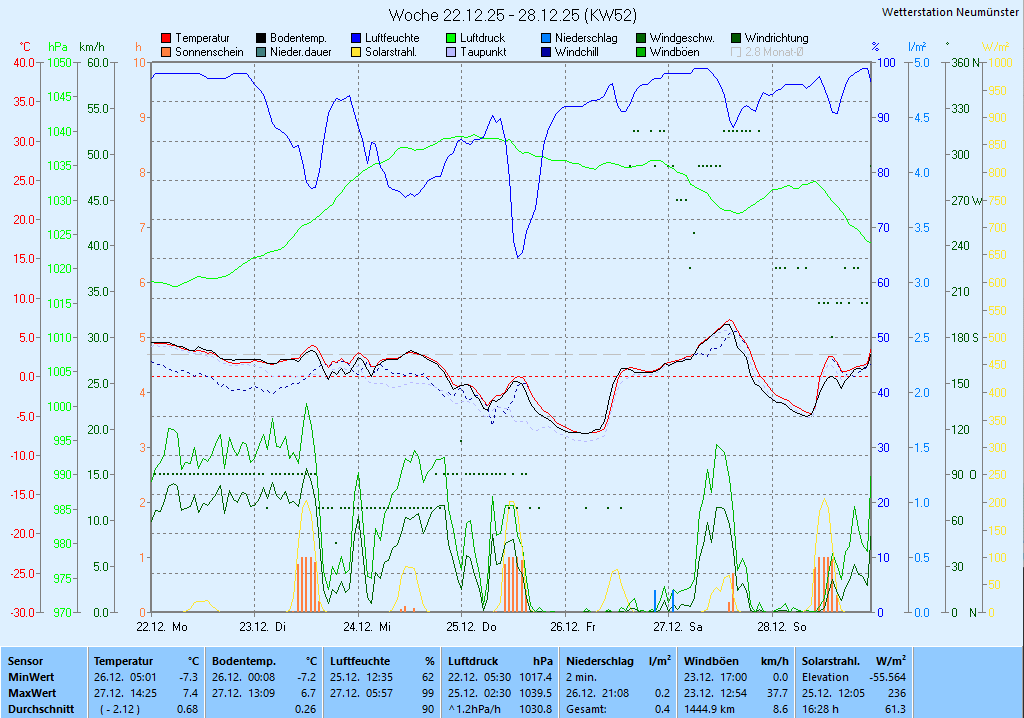Screen dimensions: 1024x718
Task: Click the Niederschlag legend square
Action: tap(546, 38)
